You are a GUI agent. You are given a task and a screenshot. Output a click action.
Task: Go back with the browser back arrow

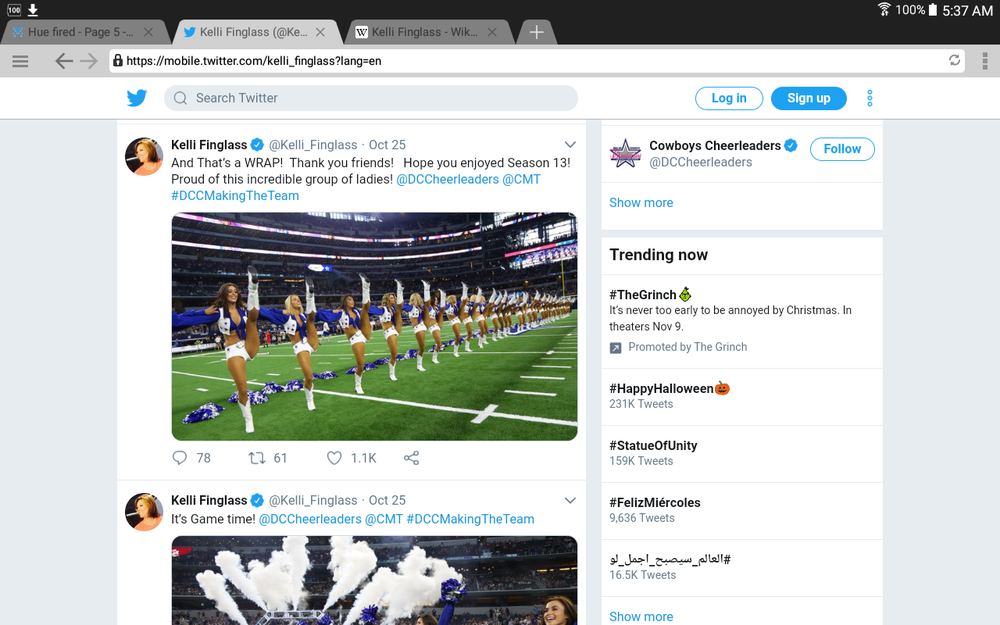pyautogui.click(x=64, y=61)
